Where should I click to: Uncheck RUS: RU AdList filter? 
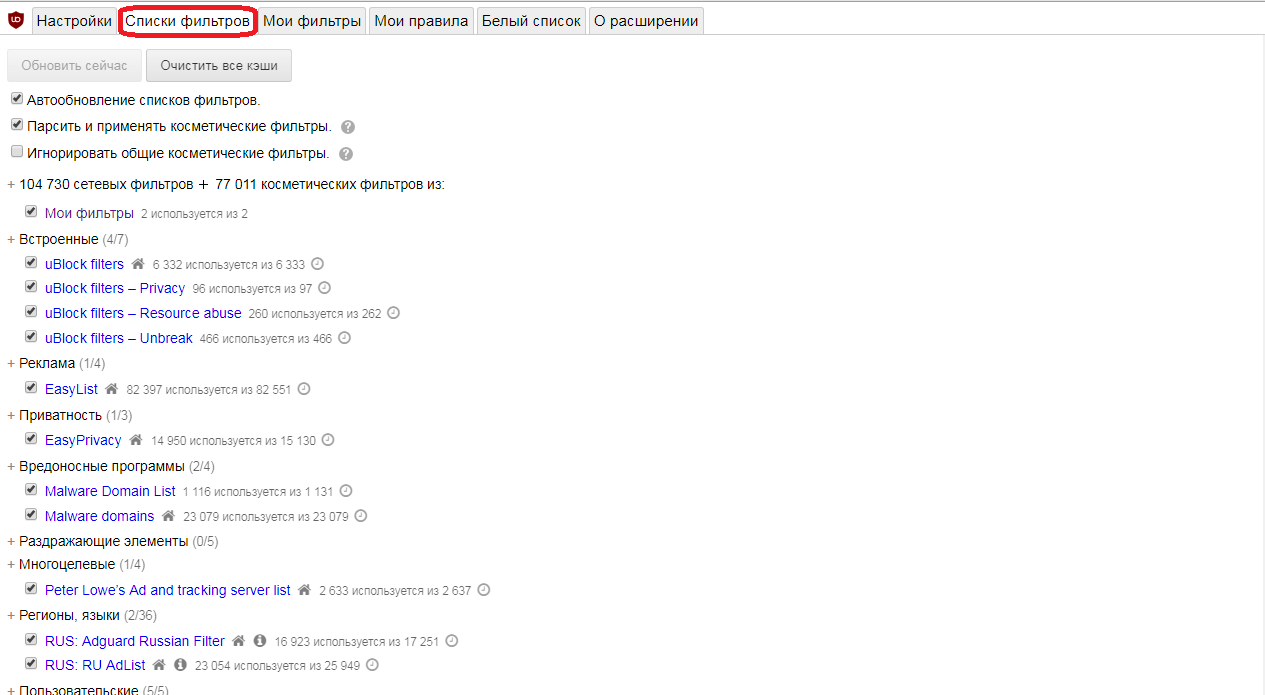[x=31, y=664]
